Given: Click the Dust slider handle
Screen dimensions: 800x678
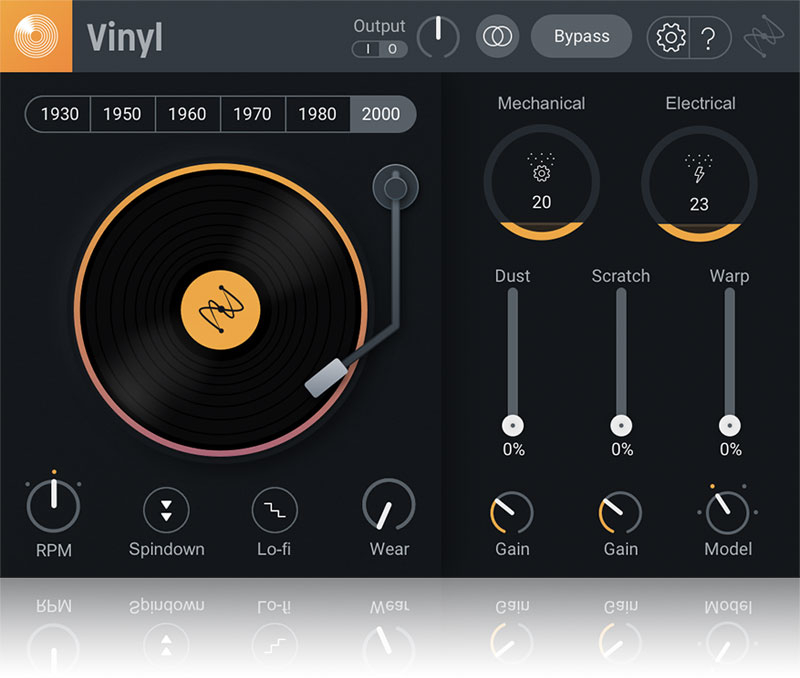Looking at the screenshot, I should 513,424.
